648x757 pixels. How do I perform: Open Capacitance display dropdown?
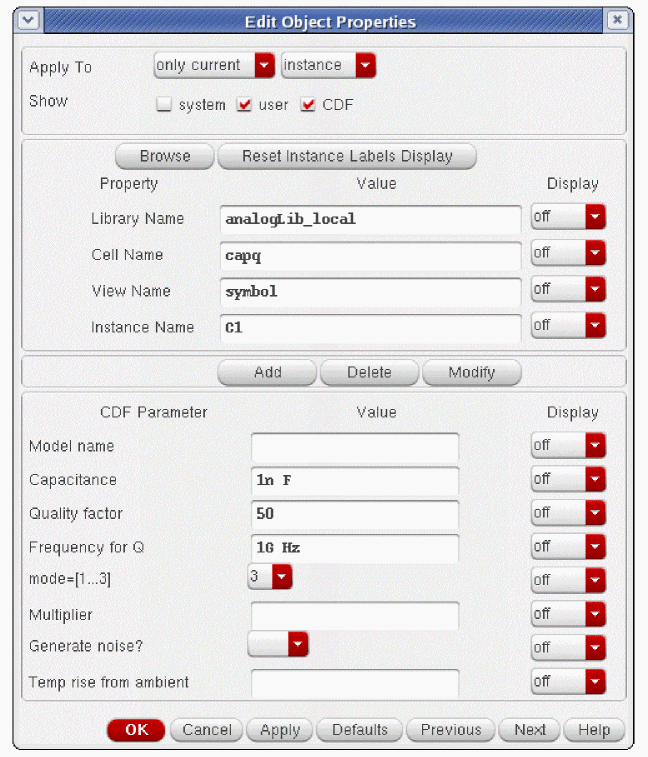click(568, 479)
